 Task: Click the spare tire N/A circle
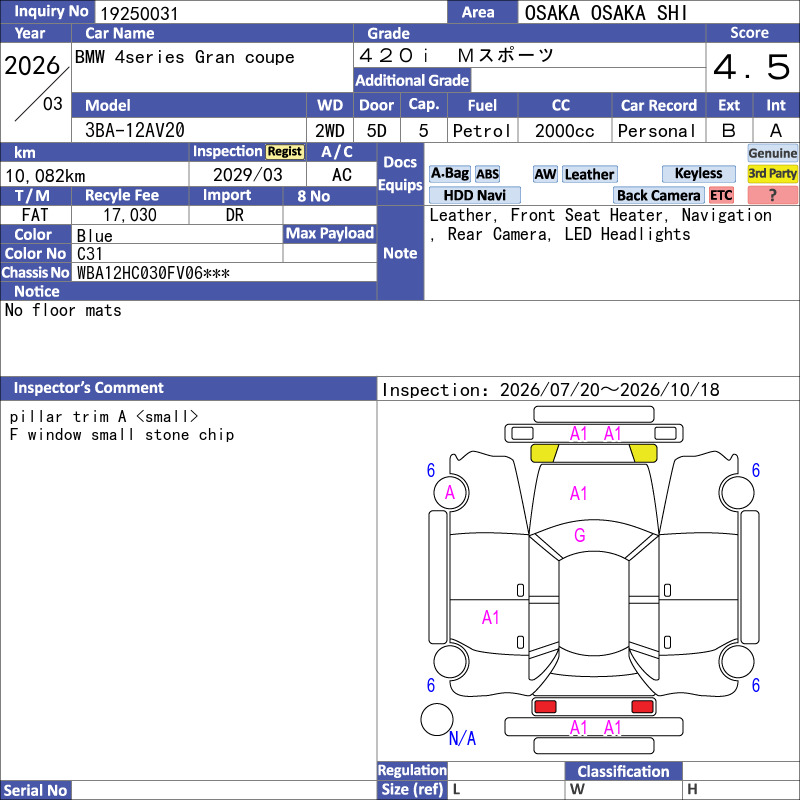click(437, 719)
